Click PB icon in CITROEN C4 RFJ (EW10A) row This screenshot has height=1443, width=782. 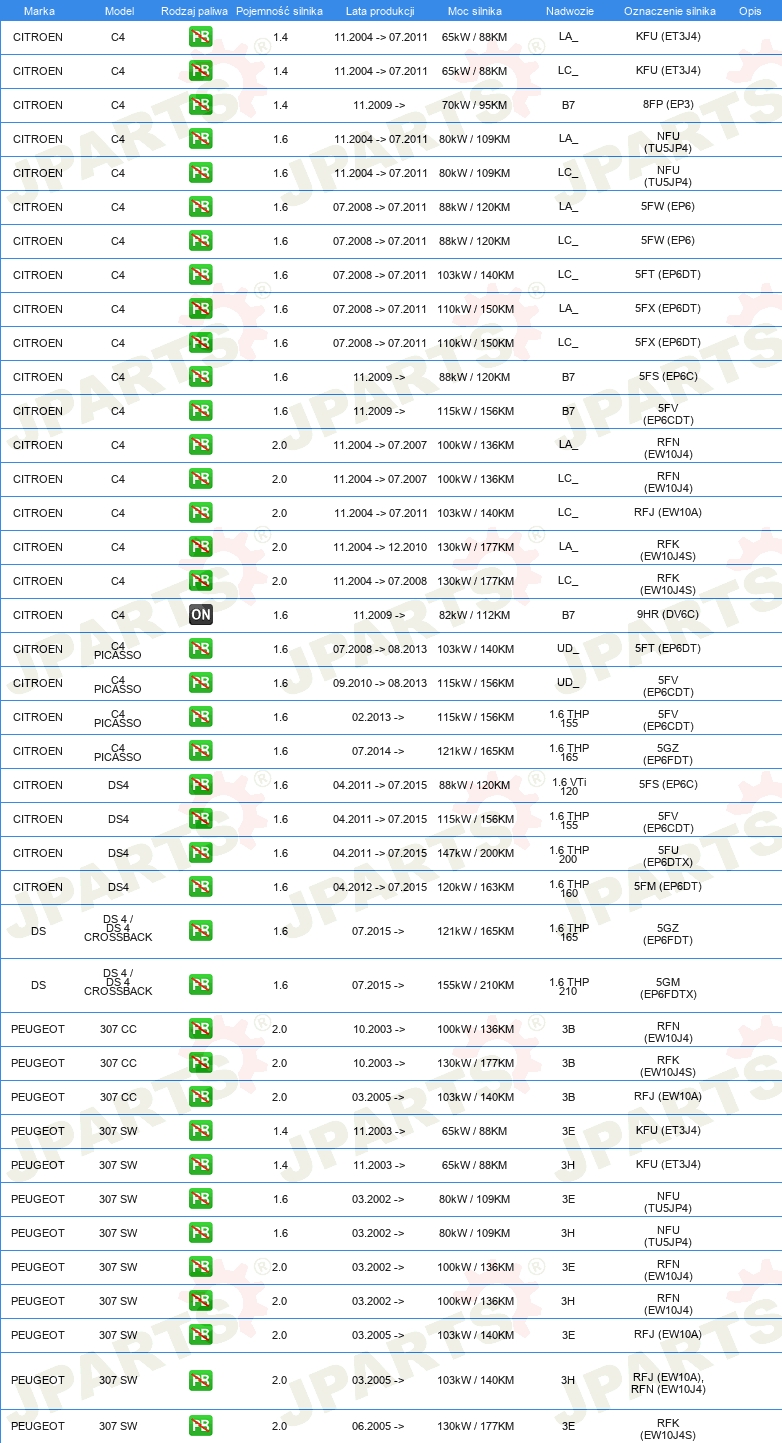click(200, 513)
